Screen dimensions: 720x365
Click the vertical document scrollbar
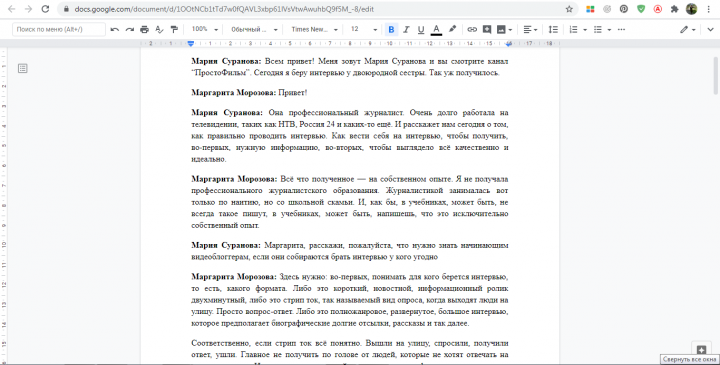click(715, 75)
